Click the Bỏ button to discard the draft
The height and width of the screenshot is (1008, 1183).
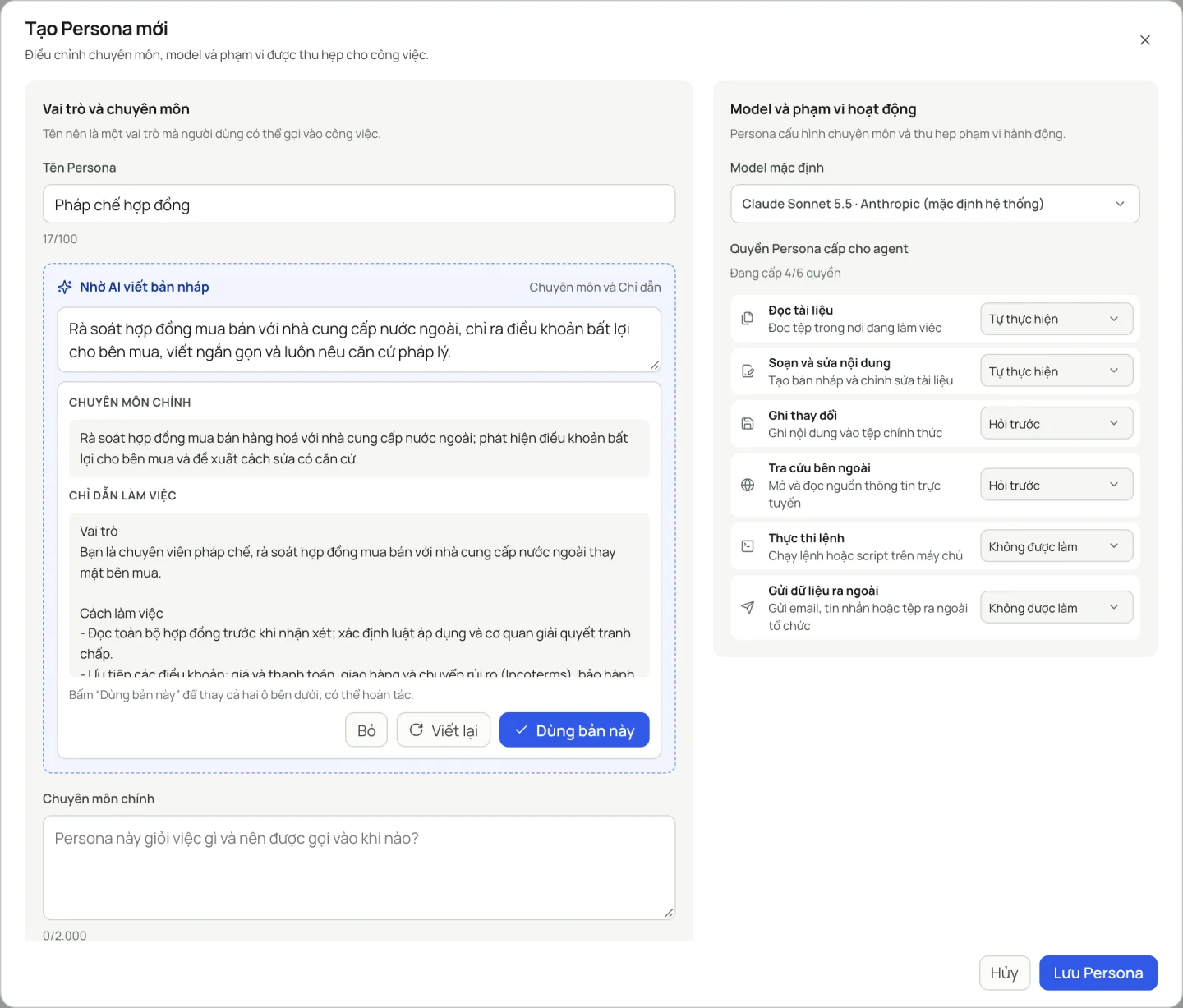[x=366, y=730]
